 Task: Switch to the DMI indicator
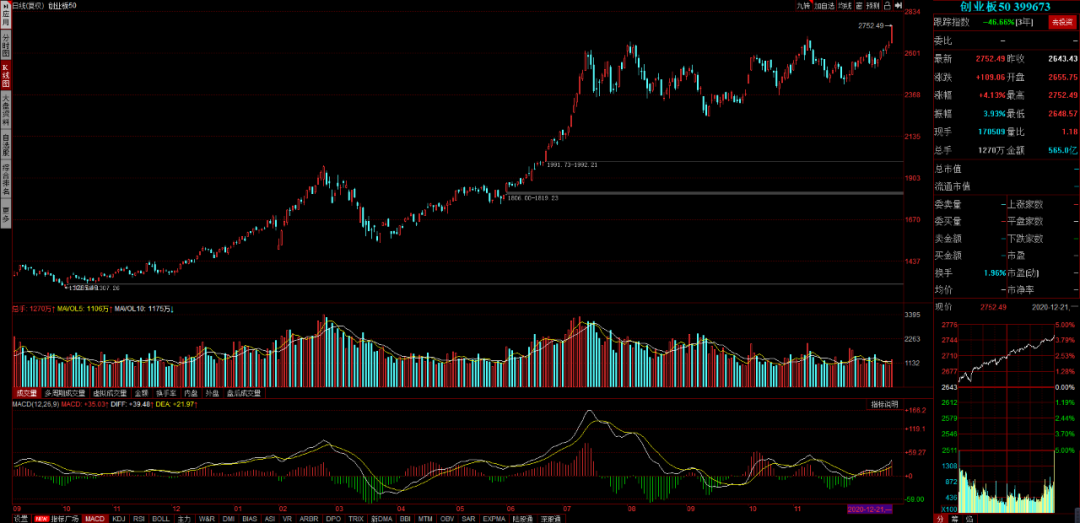(229, 518)
